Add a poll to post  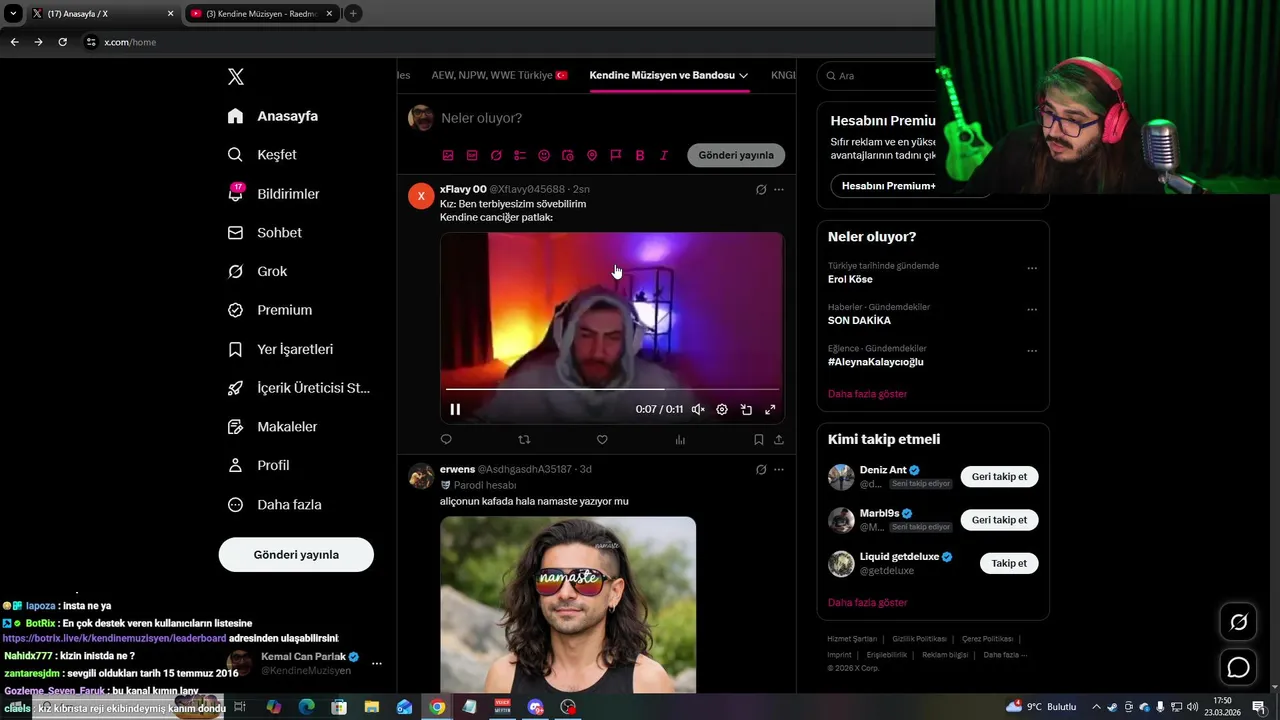click(x=520, y=155)
